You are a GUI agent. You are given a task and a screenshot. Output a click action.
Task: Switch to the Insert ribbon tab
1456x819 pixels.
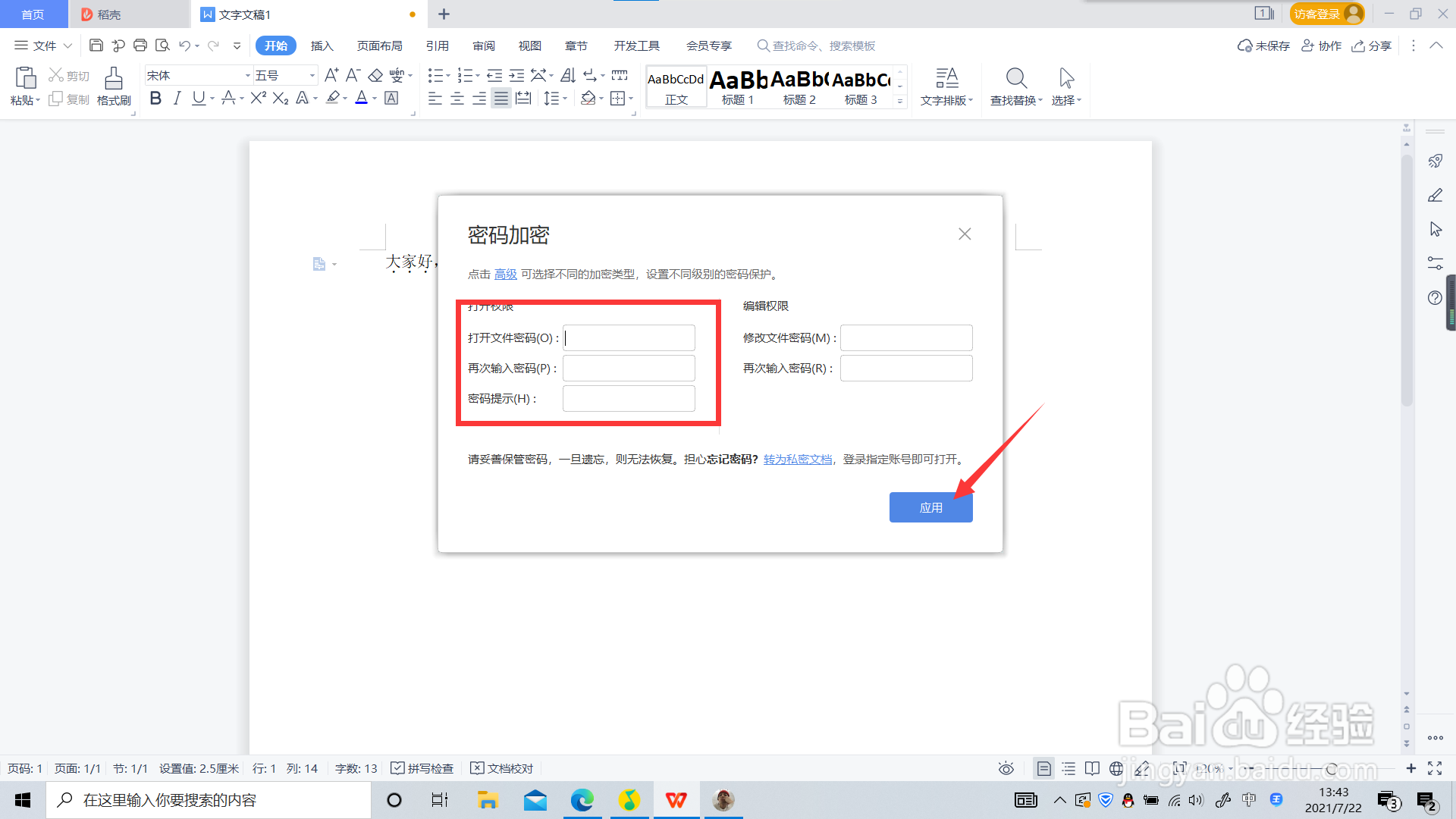click(x=322, y=45)
